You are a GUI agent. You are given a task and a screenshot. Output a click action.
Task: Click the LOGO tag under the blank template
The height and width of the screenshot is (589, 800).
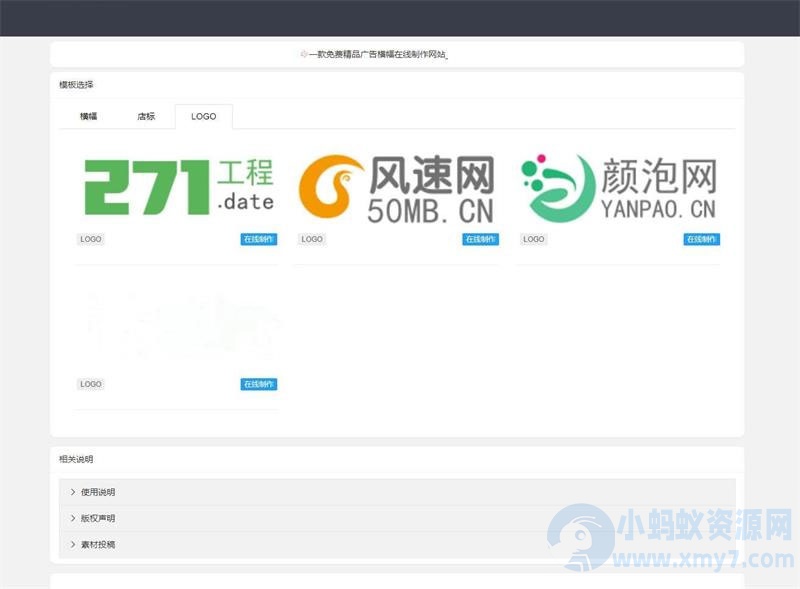click(x=90, y=384)
